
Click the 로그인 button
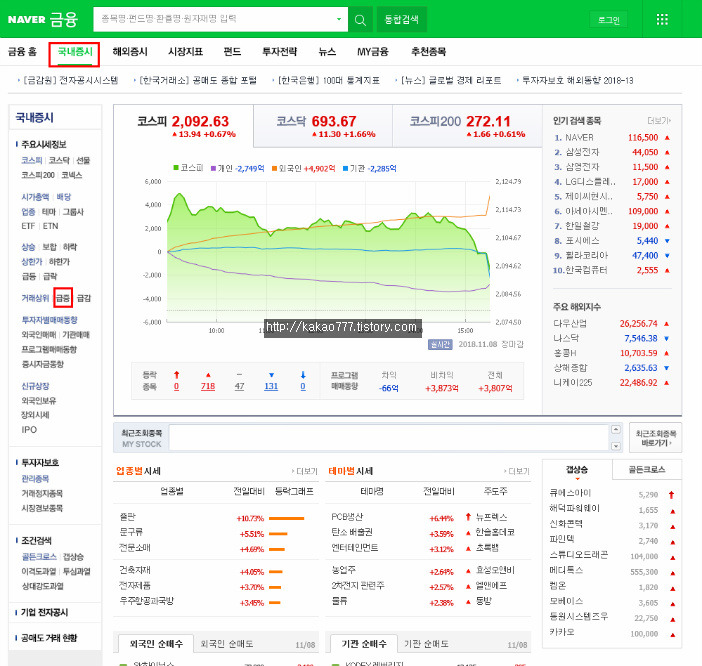pyautogui.click(x=608, y=20)
